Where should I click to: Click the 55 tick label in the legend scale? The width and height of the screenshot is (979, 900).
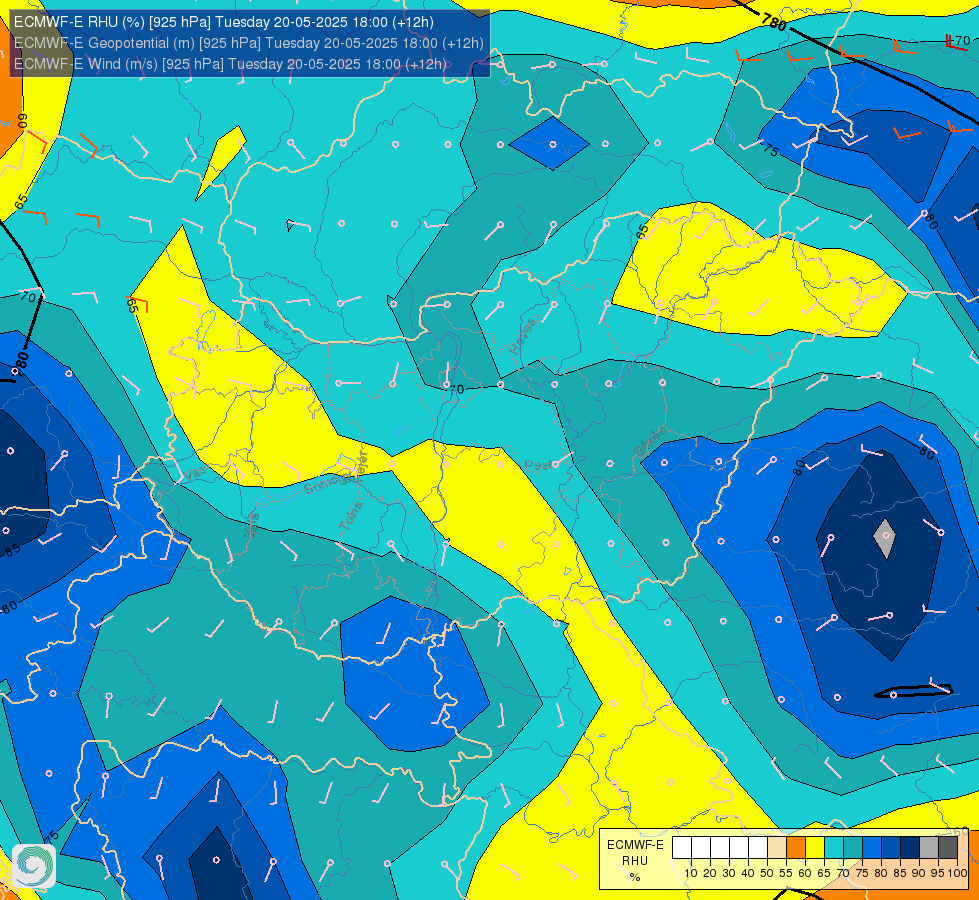786,873
